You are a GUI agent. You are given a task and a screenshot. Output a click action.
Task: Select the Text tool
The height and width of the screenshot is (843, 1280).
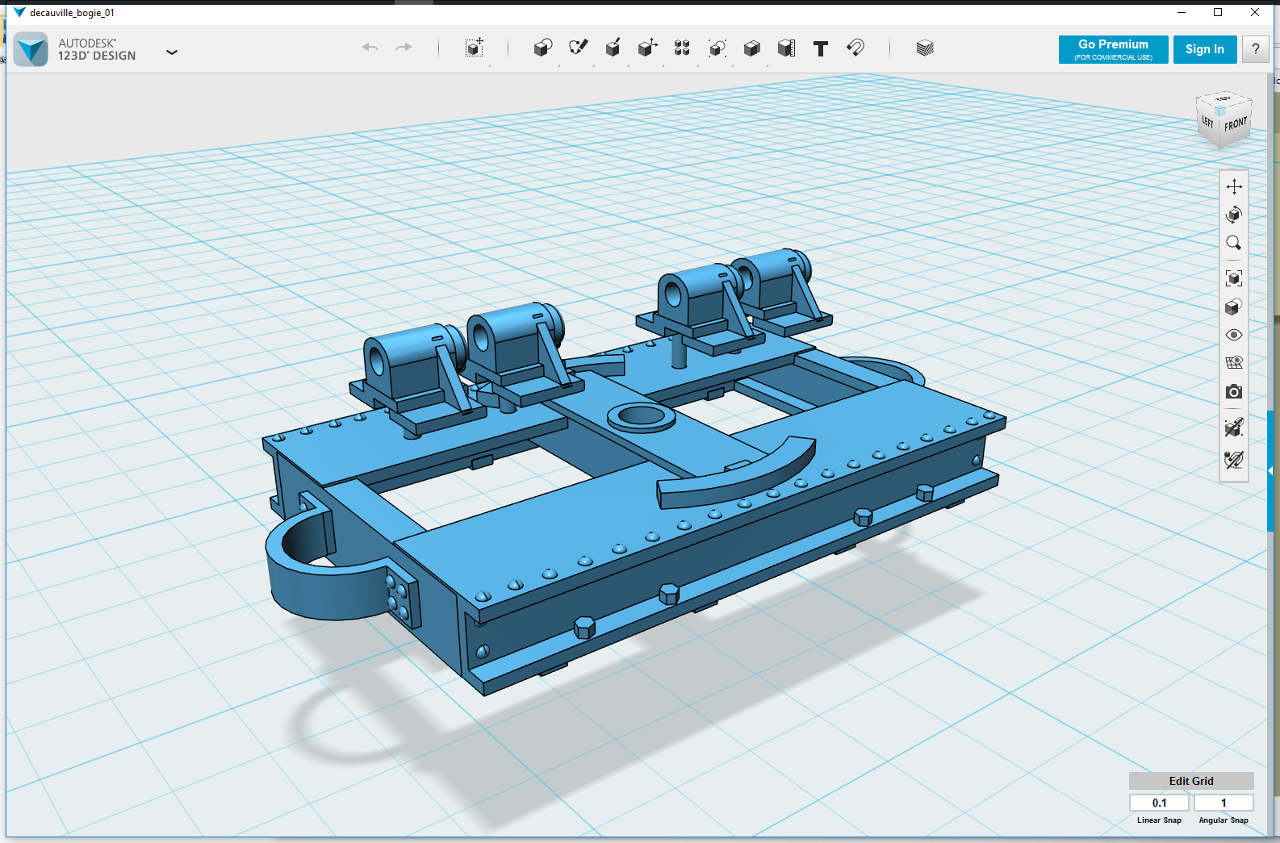[x=821, y=48]
